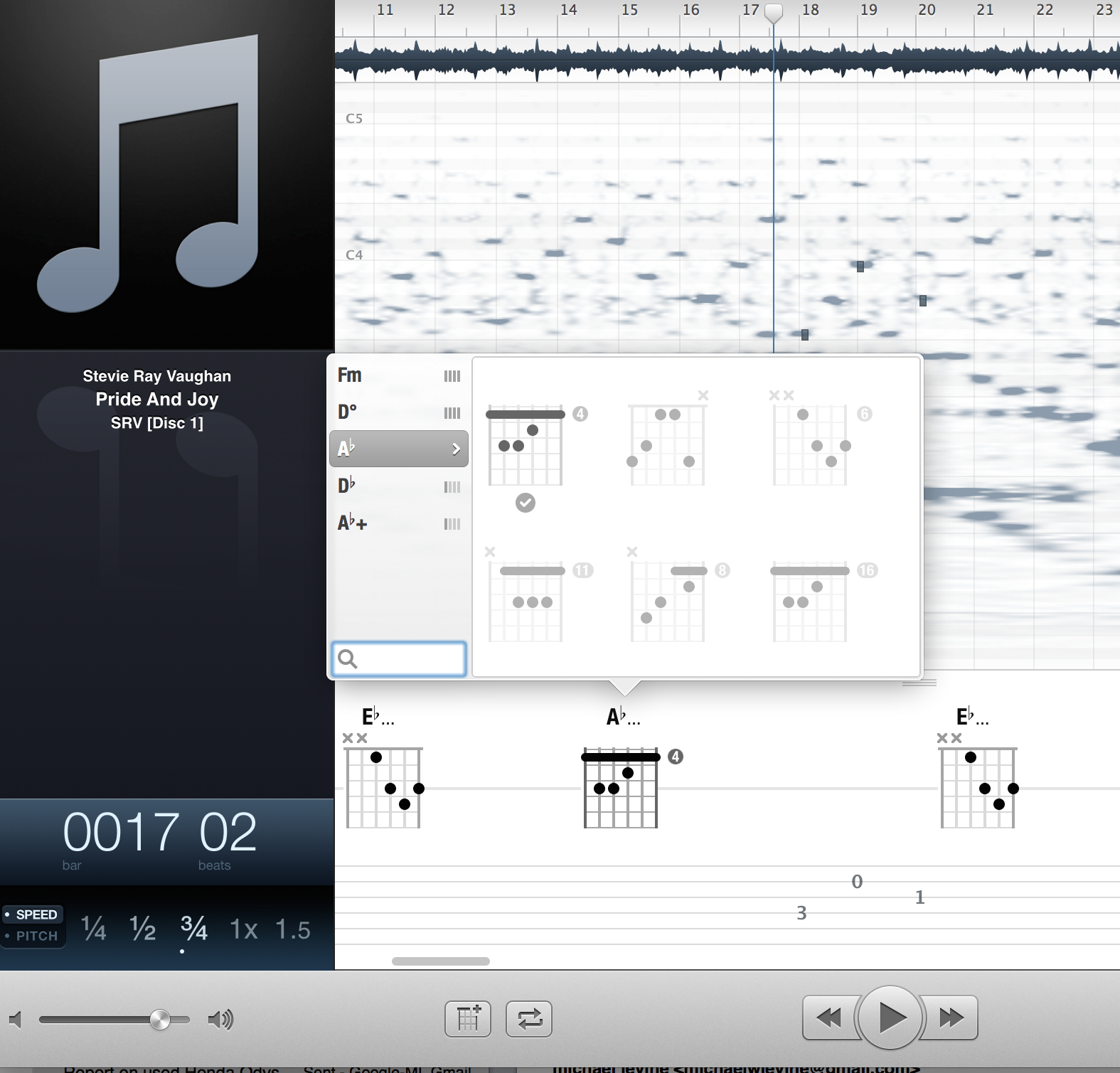Select A-flat augmented chord in list
This screenshot has height=1073, width=1120.
tap(399, 523)
